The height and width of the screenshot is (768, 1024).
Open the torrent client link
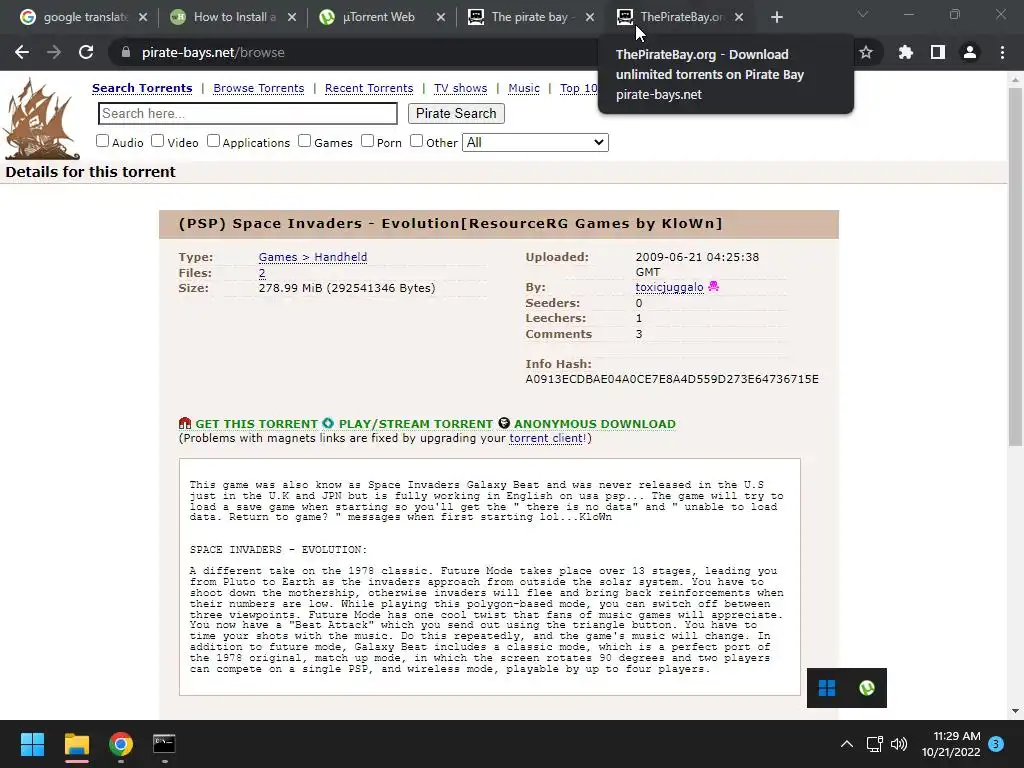[x=546, y=438]
